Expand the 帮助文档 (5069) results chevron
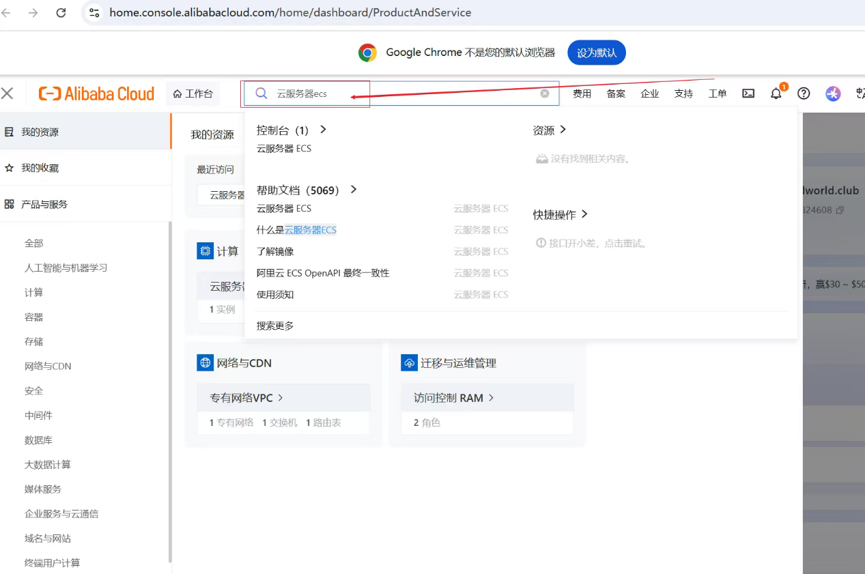Viewport: 865px width, 574px height. pyautogui.click(x=354, y=189)
